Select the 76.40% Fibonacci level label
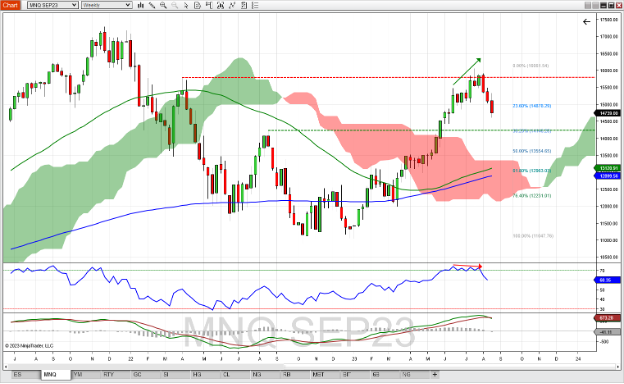This screenshot has height=384, width=624. click(532, 196)
